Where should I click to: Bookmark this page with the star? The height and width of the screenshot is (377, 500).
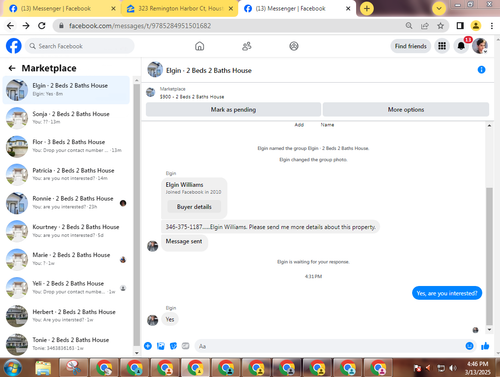pyautogui.click(x=440, y=26)
